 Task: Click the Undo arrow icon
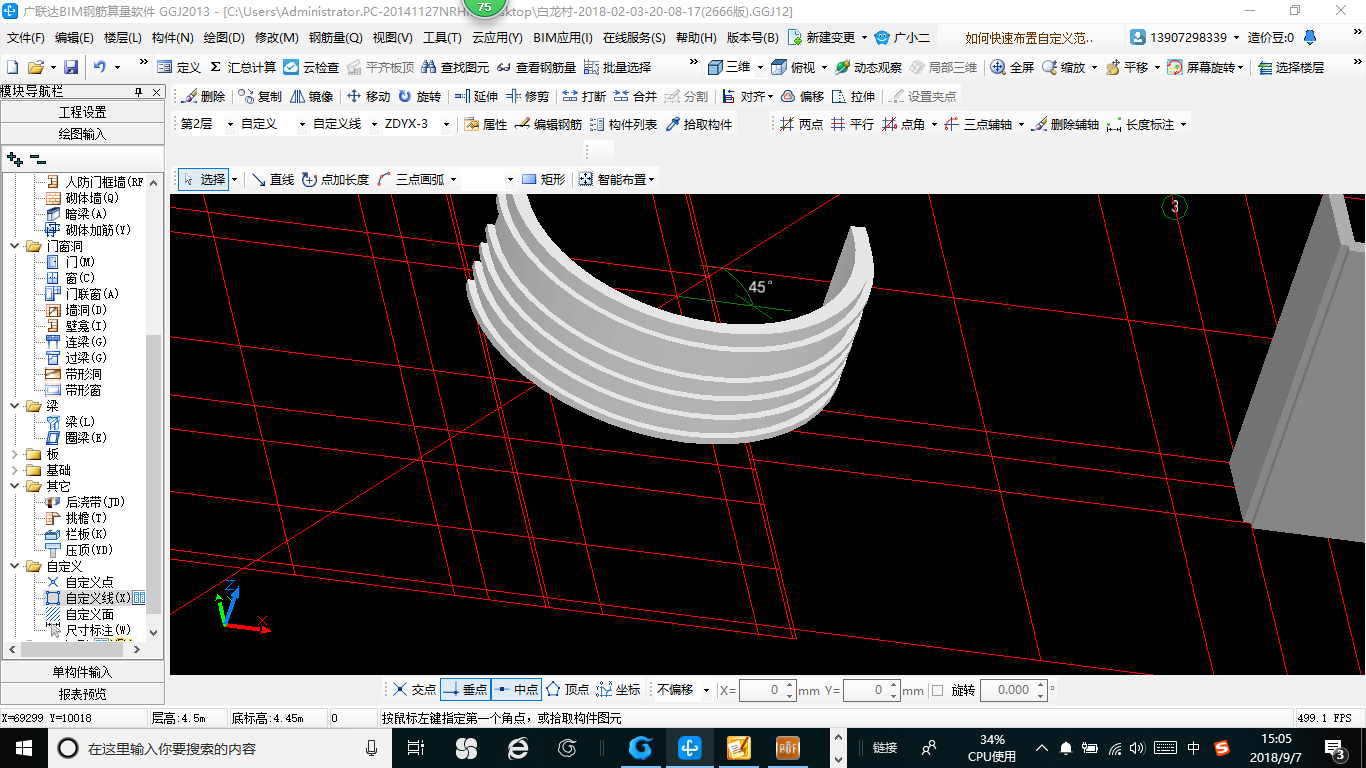(x=100, y=67)
